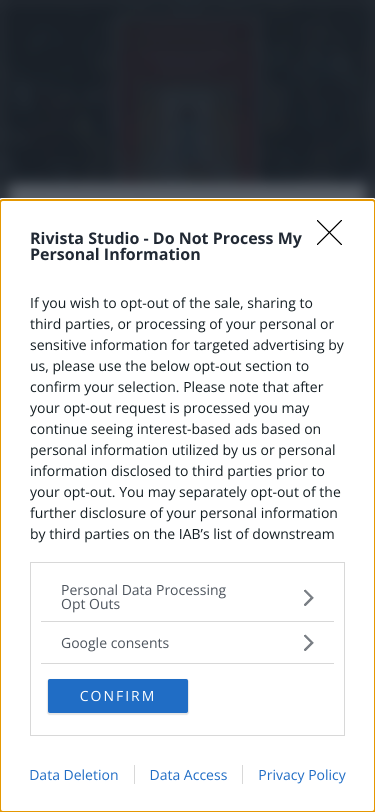
Task: Expand Personal Data Processing Opt Outs chevron
Action: (x=309, y=598)
